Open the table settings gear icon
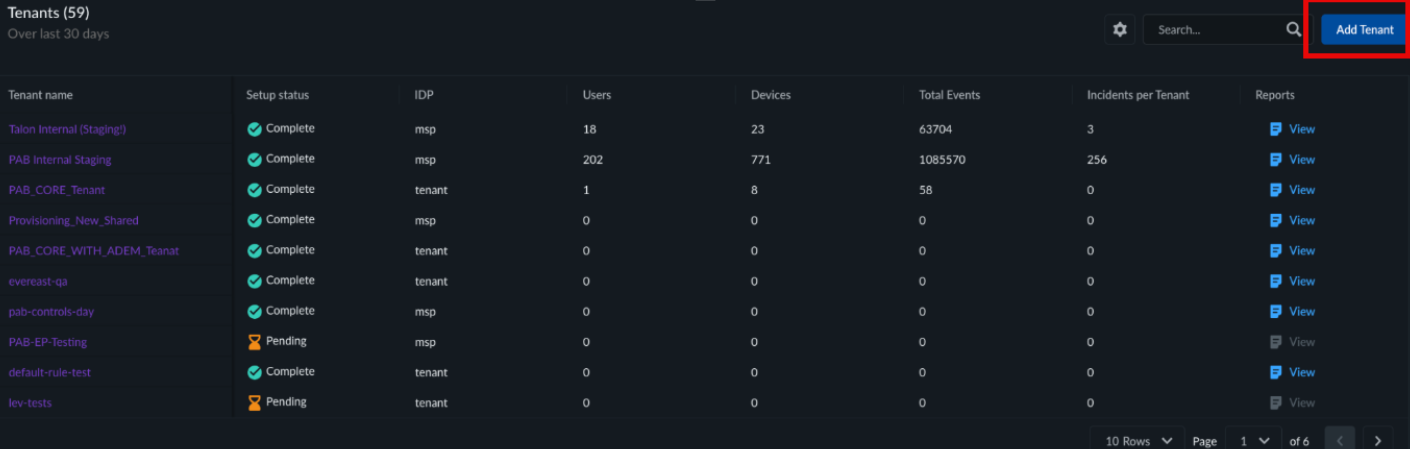Image resolution: width=1410 pixels, height=449 pixels. click(1120, 30)
